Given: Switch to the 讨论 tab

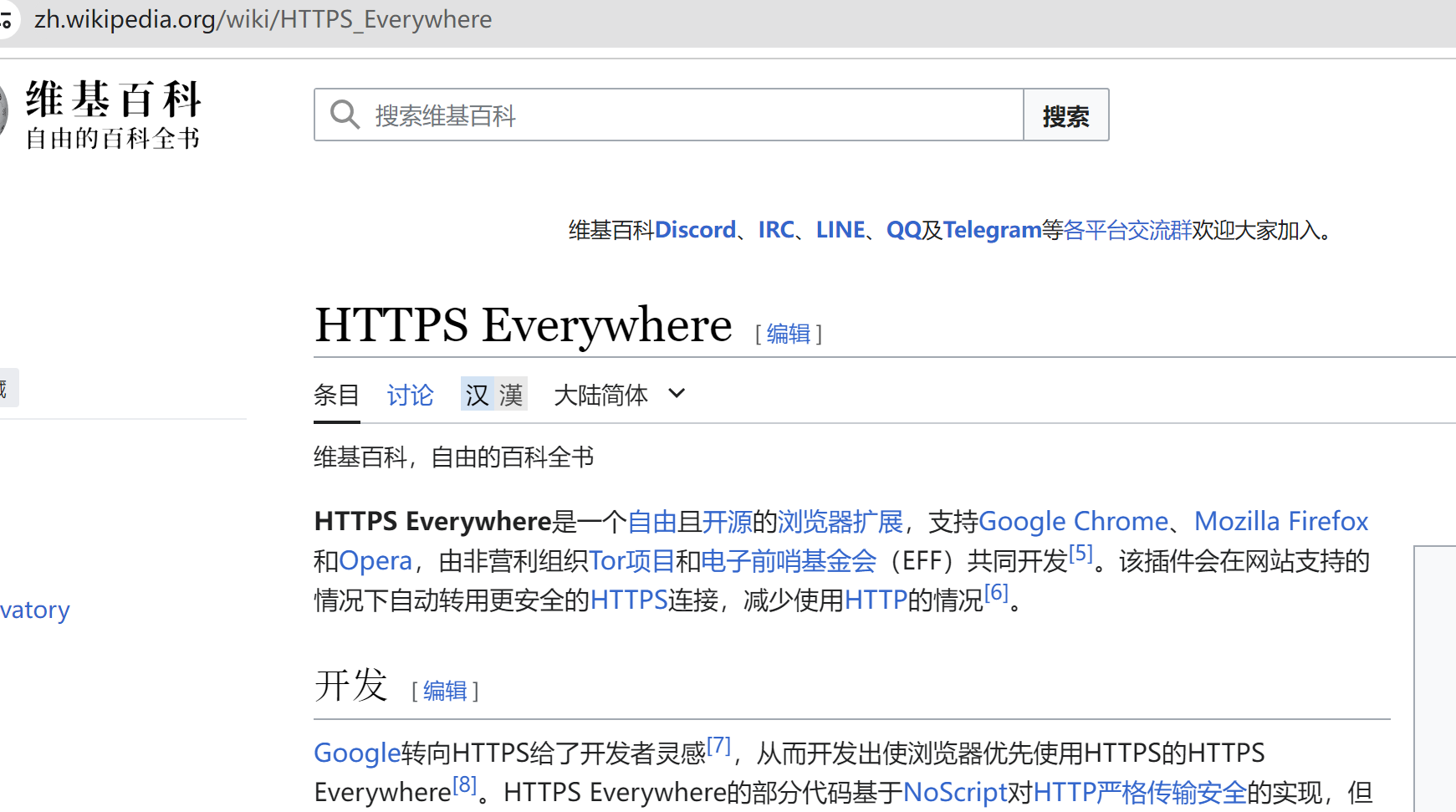Looking at the screenshot, I should tap(410, 394).
